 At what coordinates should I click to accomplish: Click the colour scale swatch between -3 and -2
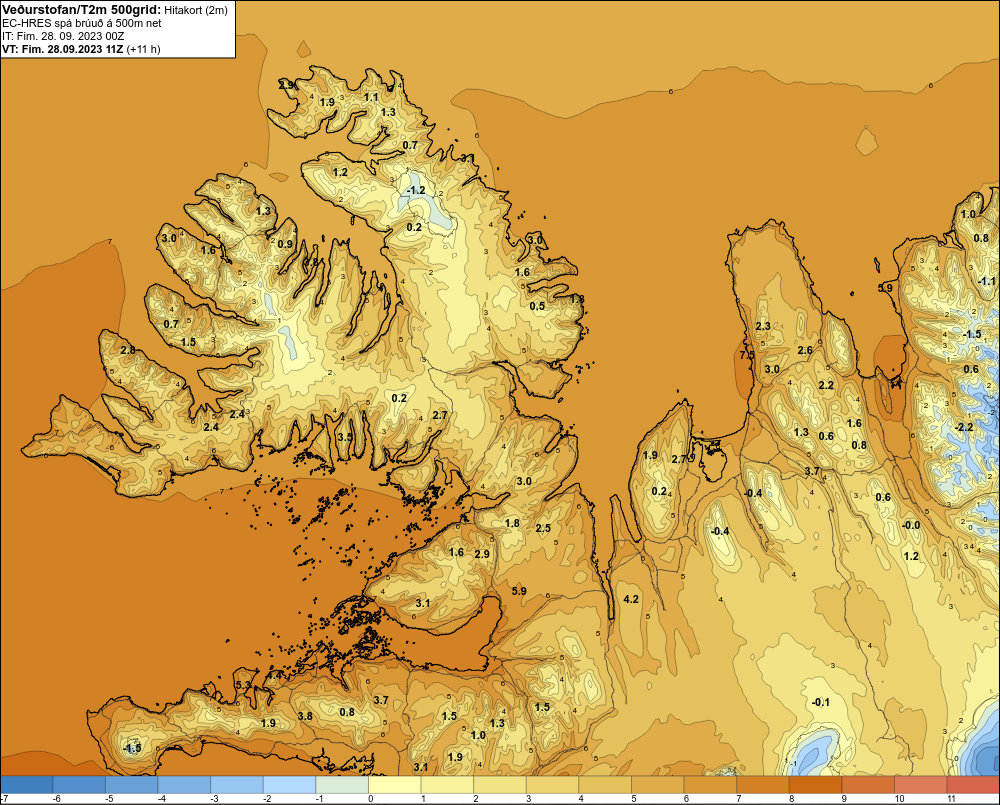pyautogui.click(x=237, y=785)
